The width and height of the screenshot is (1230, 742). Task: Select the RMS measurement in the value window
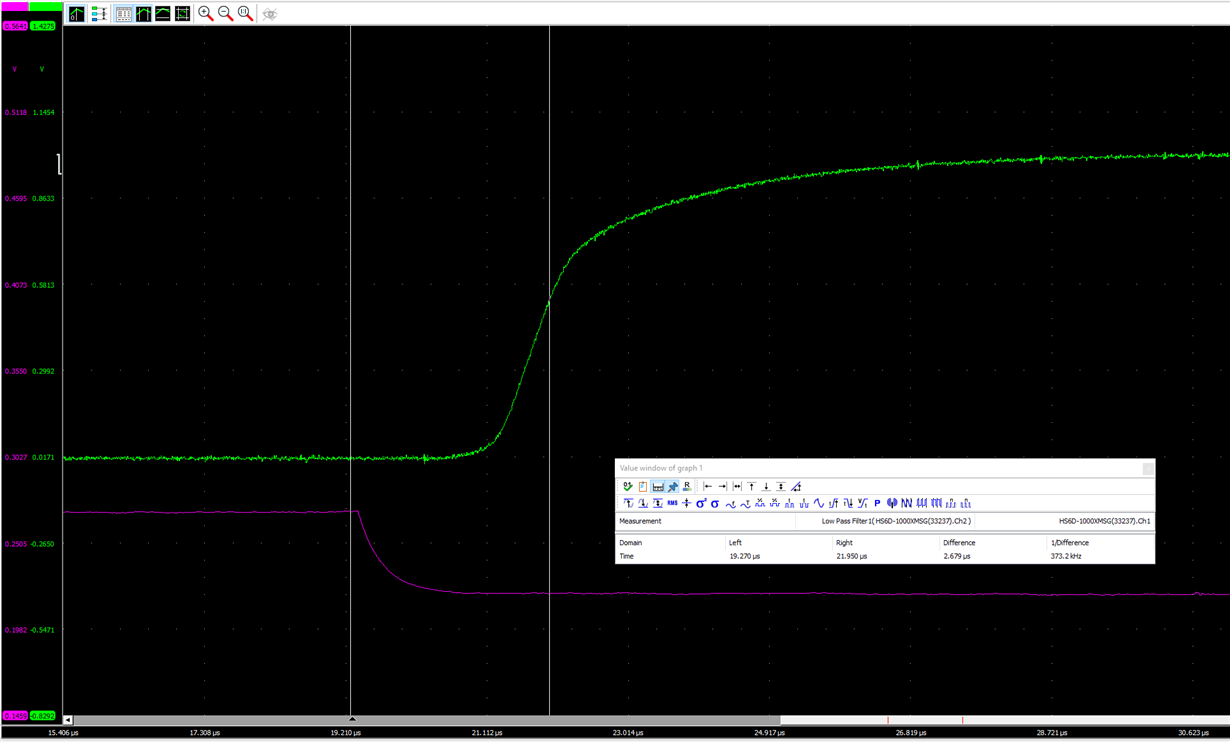click(670, 503)
